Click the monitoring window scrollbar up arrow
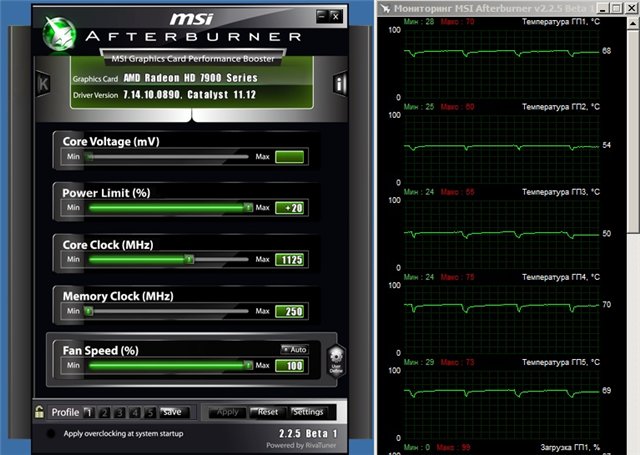640x455 pixels. (x=633, y=23)
